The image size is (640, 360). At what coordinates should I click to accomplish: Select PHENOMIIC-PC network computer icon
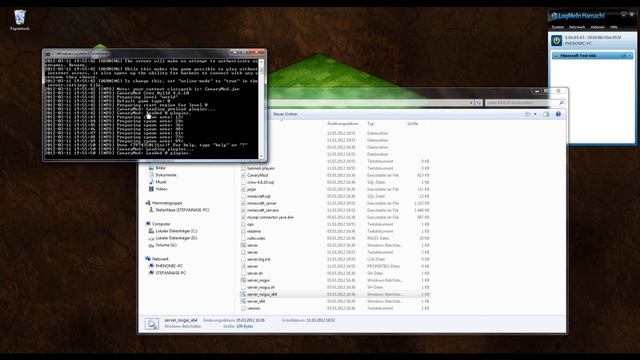(151, 266)
